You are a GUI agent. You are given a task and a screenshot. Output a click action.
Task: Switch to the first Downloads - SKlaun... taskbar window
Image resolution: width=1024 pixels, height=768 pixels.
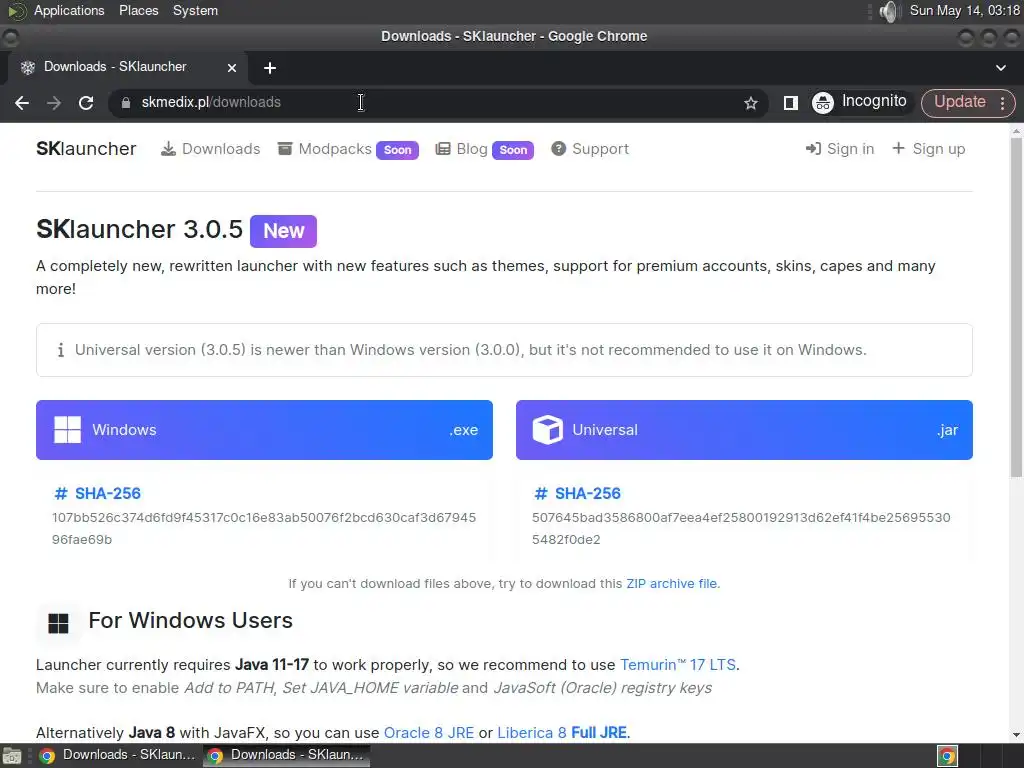(118, 756)
